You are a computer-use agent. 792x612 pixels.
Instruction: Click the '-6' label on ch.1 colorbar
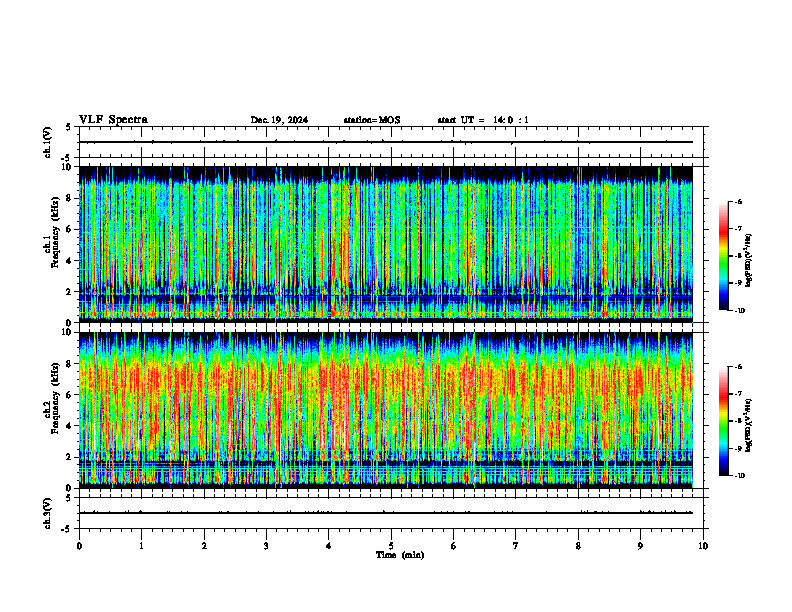point(738,201)
